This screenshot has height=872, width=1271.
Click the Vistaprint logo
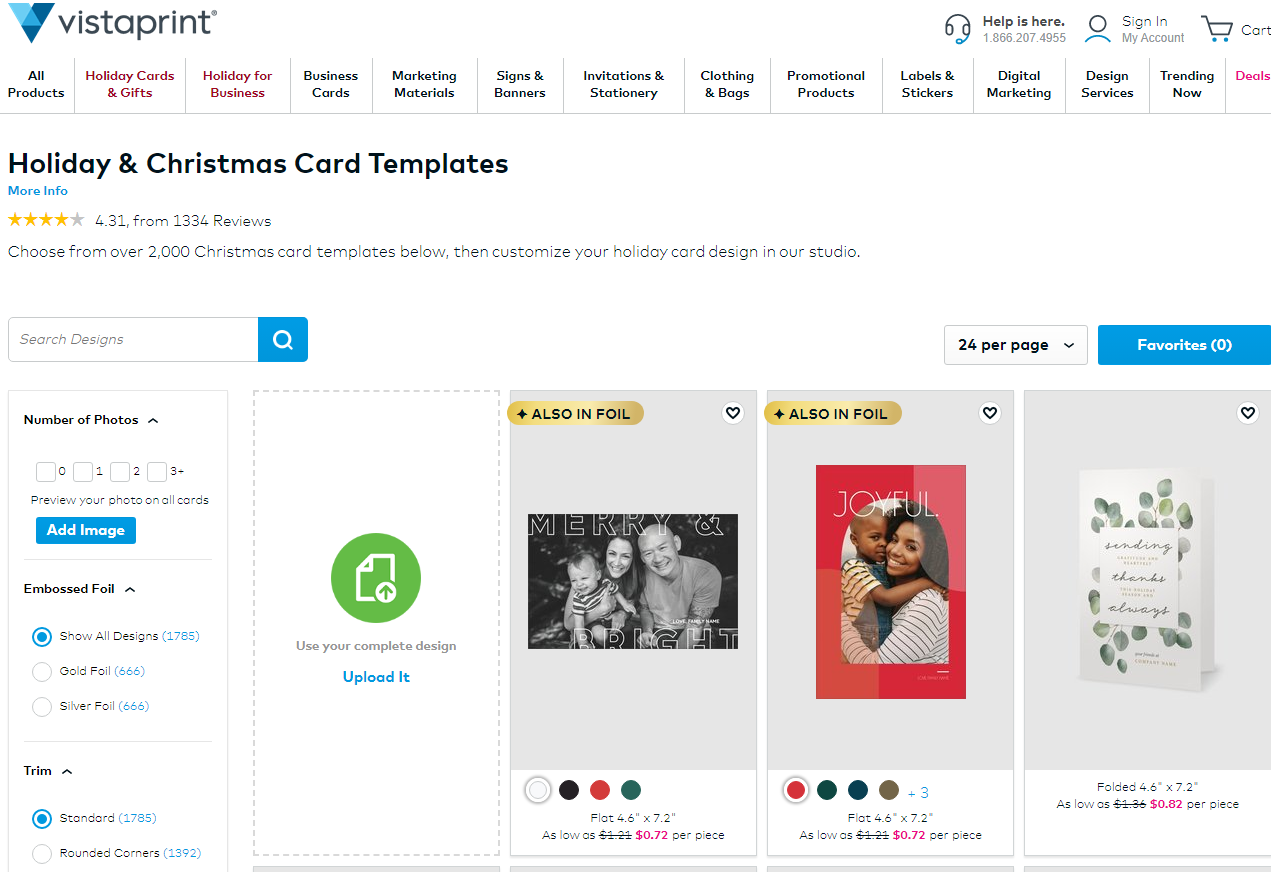pyautogui.click(x=112, y=24)
